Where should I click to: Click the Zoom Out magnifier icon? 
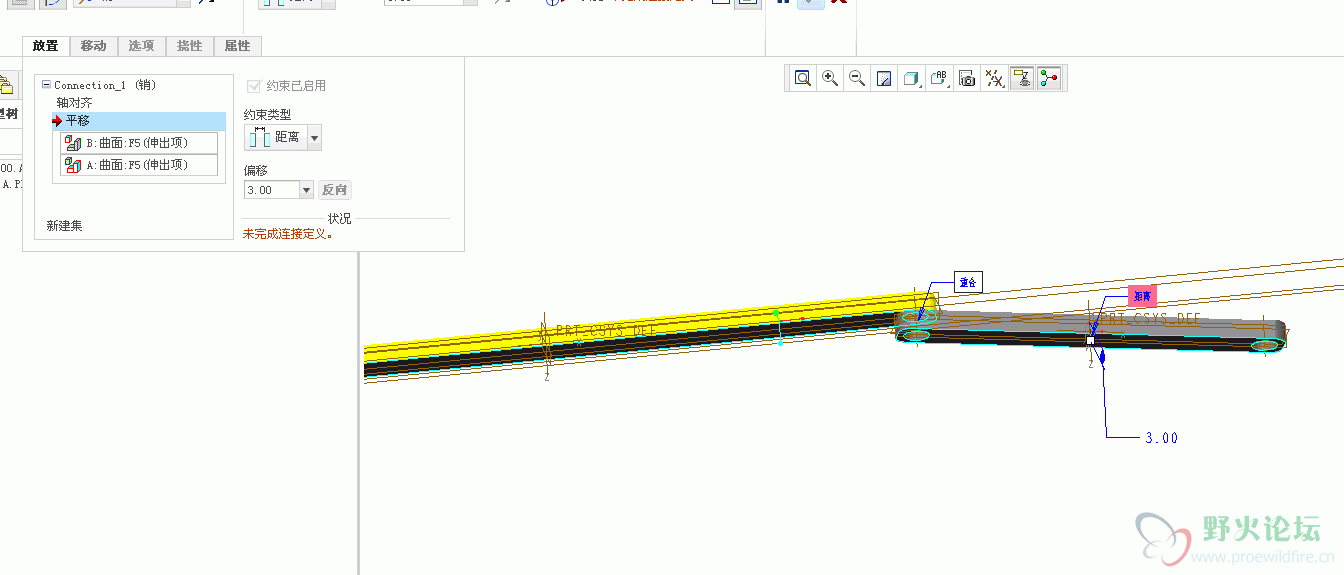856,78
